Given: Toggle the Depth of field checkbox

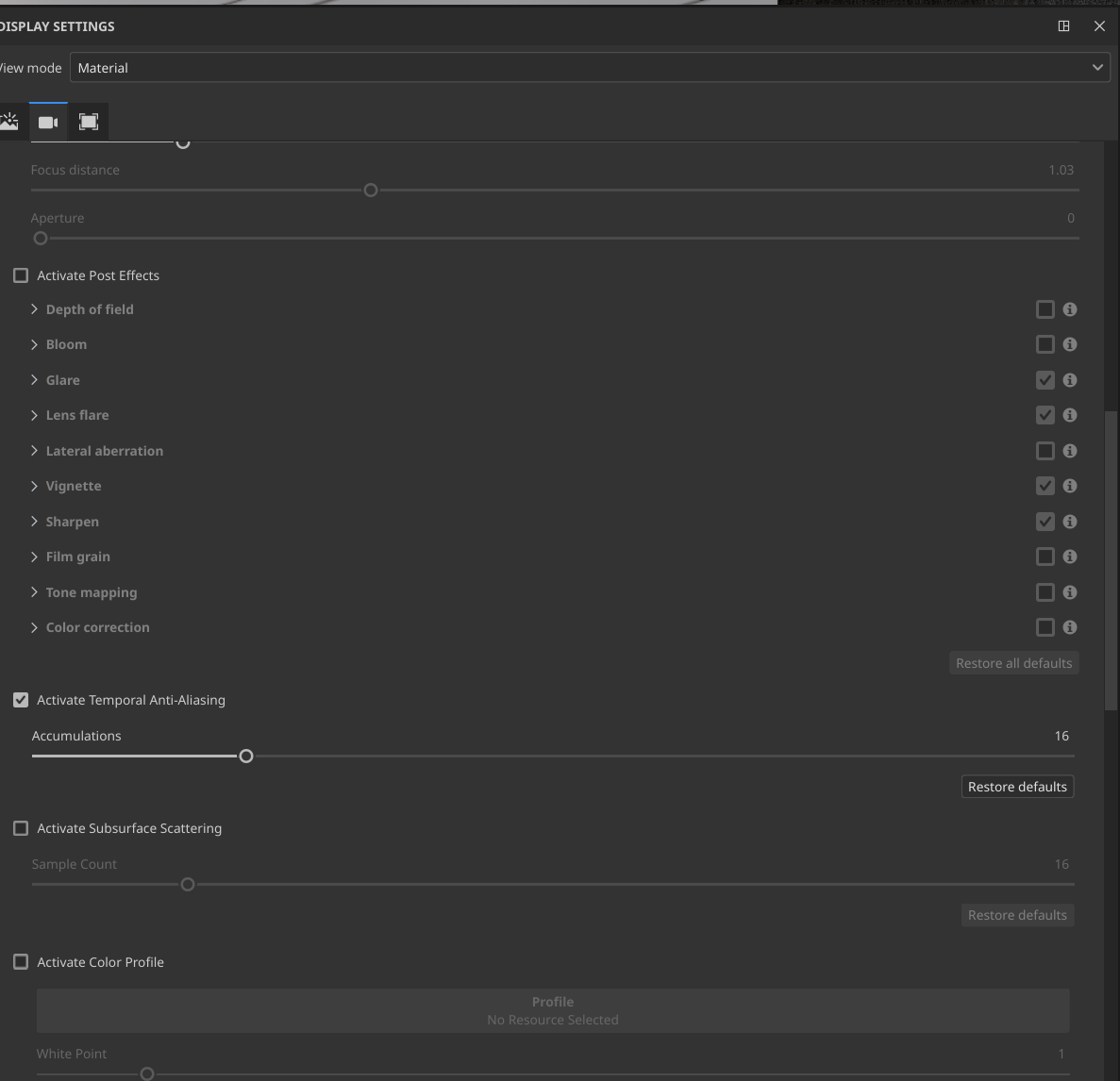Looking at the screenshot, I should 1045,309.
